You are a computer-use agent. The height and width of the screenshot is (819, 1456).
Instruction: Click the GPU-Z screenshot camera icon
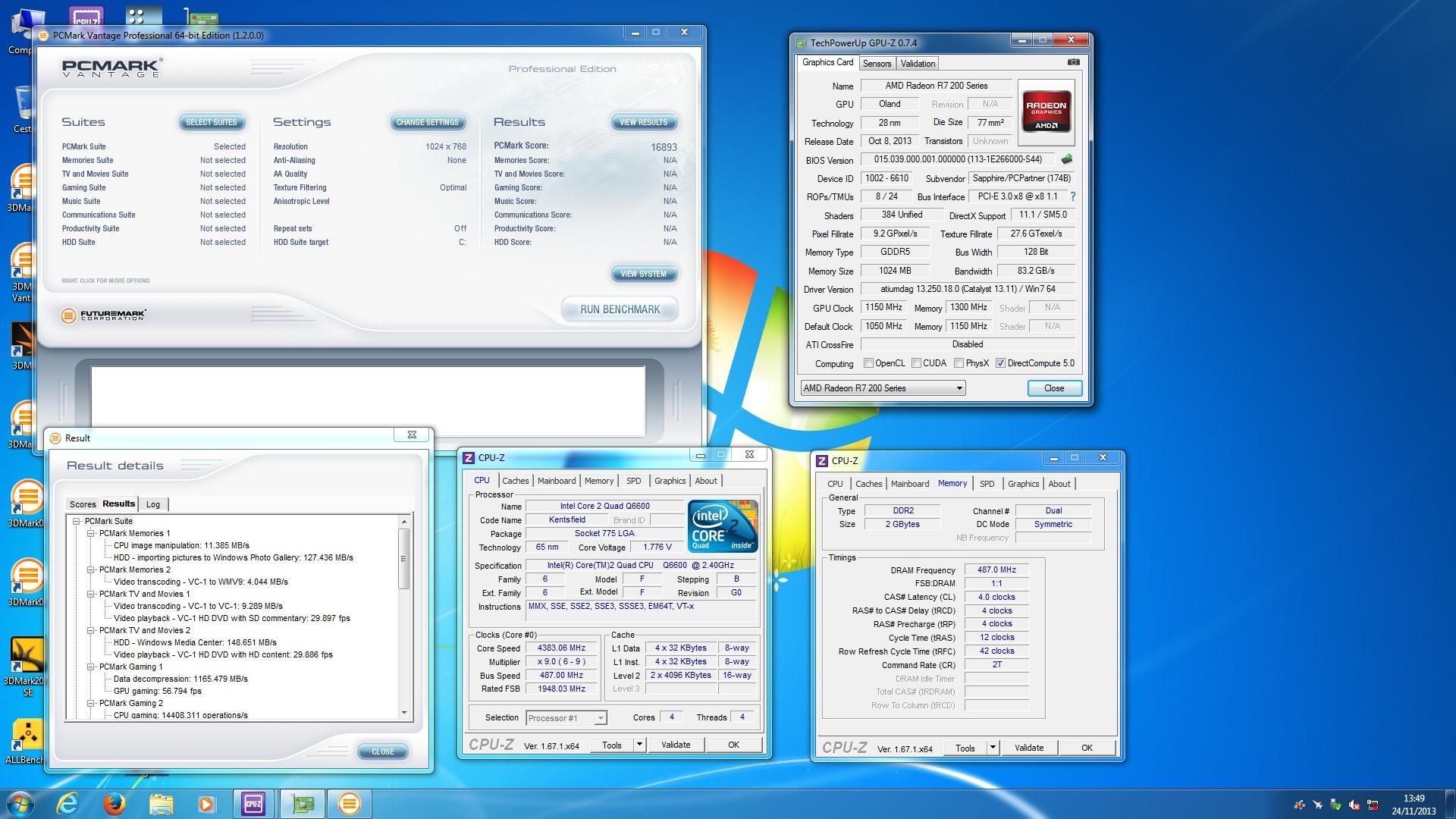point(1073,62)
